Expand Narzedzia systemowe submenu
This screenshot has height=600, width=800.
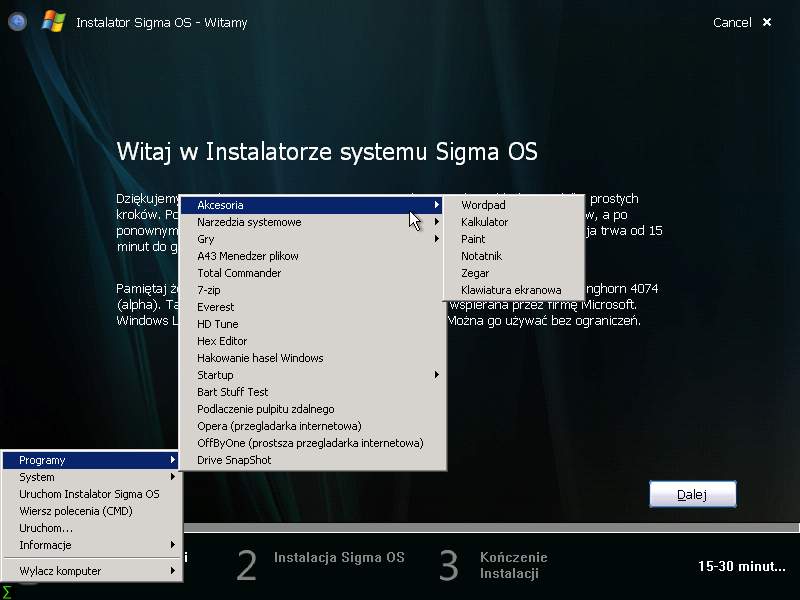tap(312, 222)
